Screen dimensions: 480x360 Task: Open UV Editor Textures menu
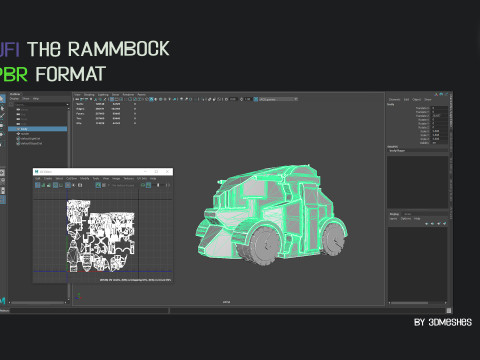[129, 179]
